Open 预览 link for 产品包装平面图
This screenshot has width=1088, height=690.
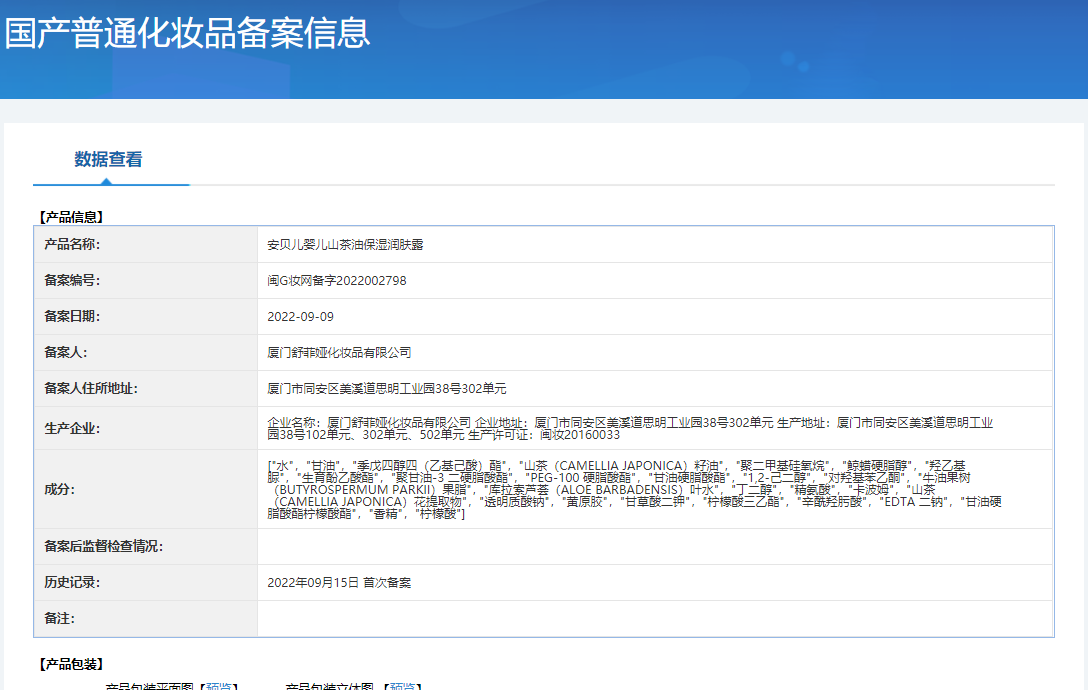pos(220,686)
